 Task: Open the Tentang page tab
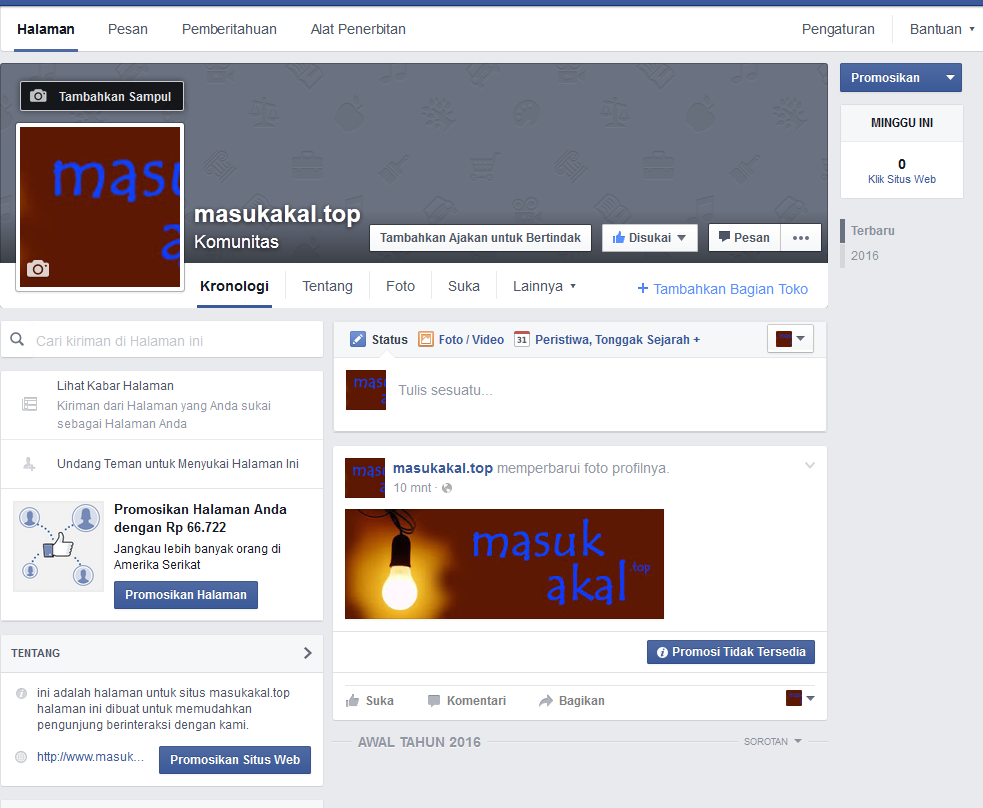[327, 286]
